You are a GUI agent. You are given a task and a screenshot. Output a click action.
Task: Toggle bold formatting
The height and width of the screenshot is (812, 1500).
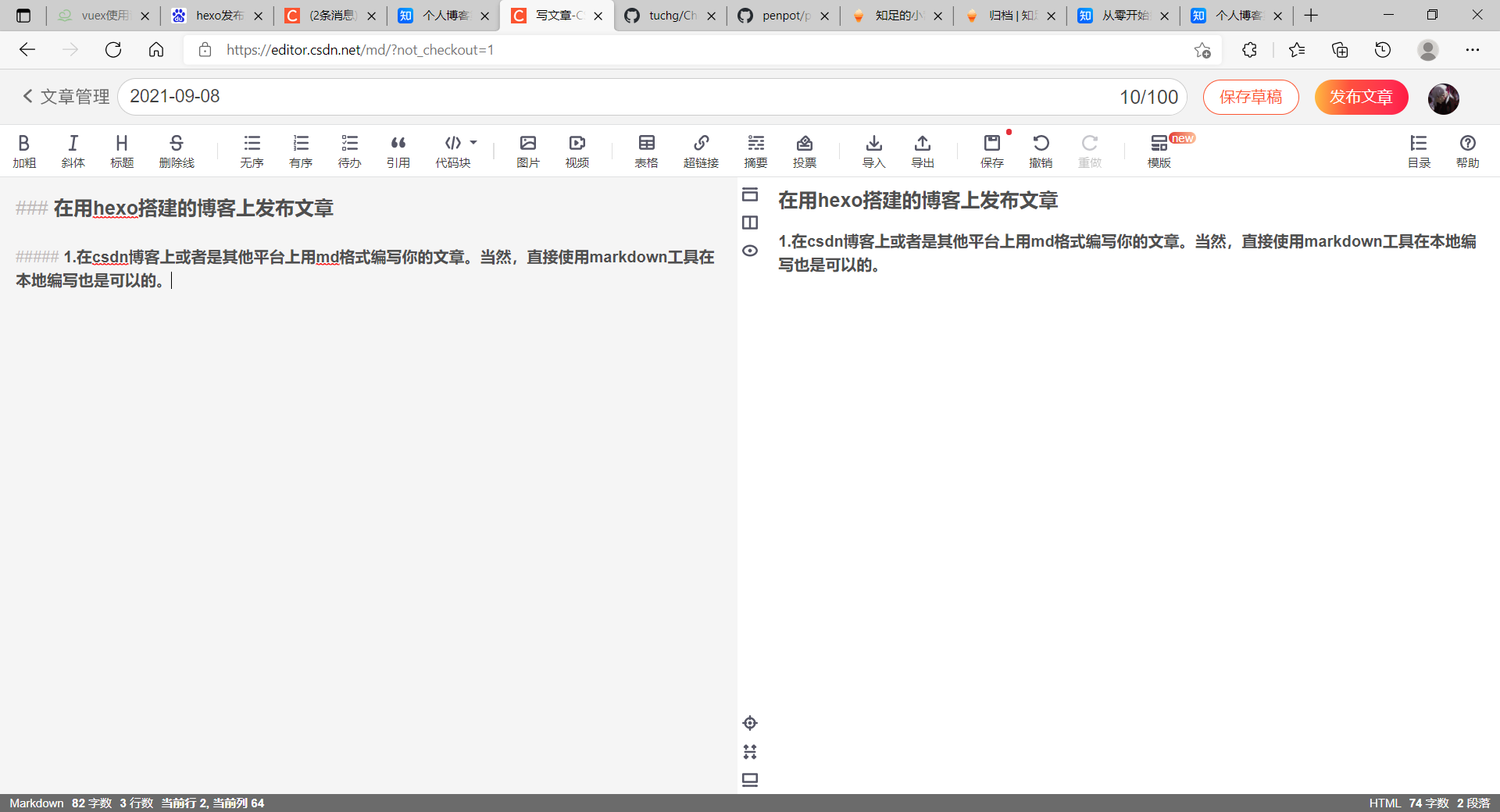pos(24,150)
